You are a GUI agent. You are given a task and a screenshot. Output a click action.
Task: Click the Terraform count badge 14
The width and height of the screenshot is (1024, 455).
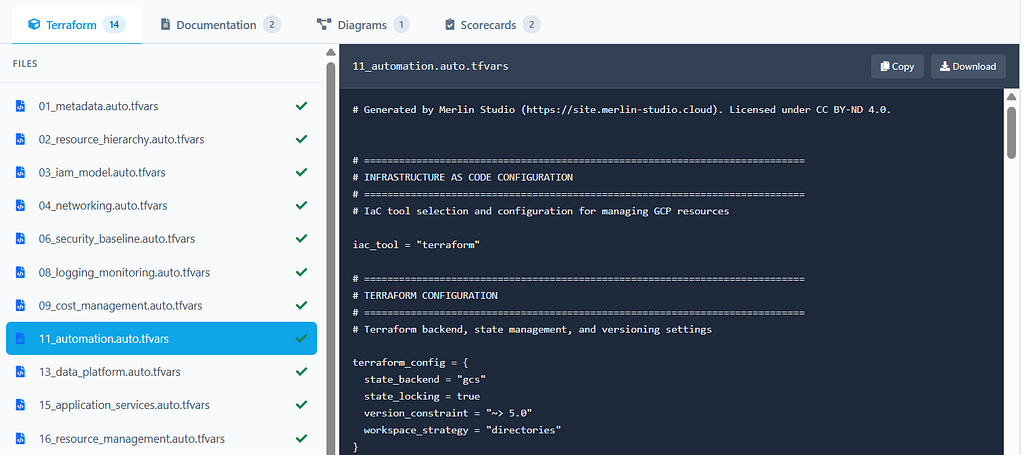tap(114, 25)
